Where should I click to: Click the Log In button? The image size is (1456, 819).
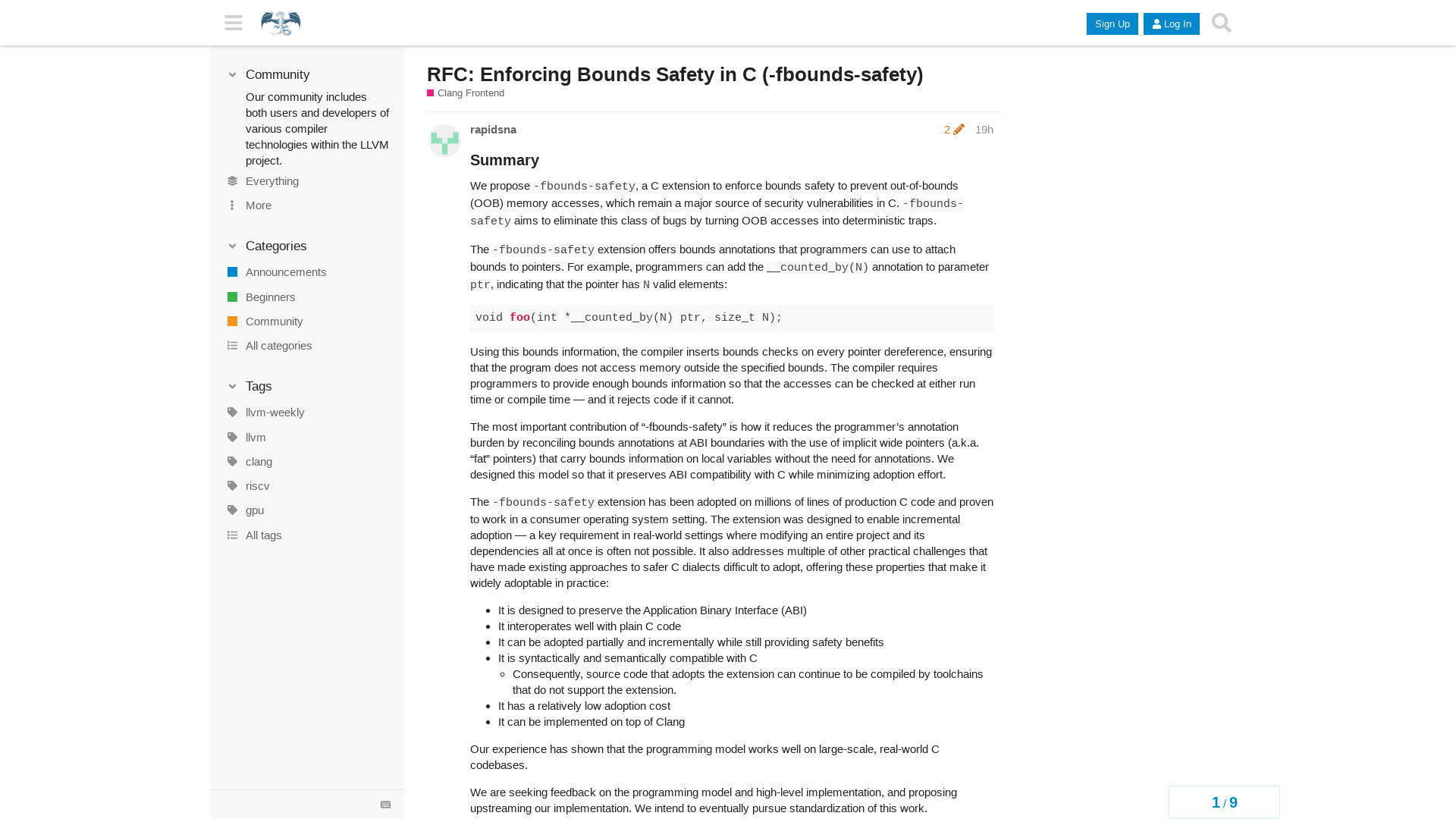(x=1171, y=23)
